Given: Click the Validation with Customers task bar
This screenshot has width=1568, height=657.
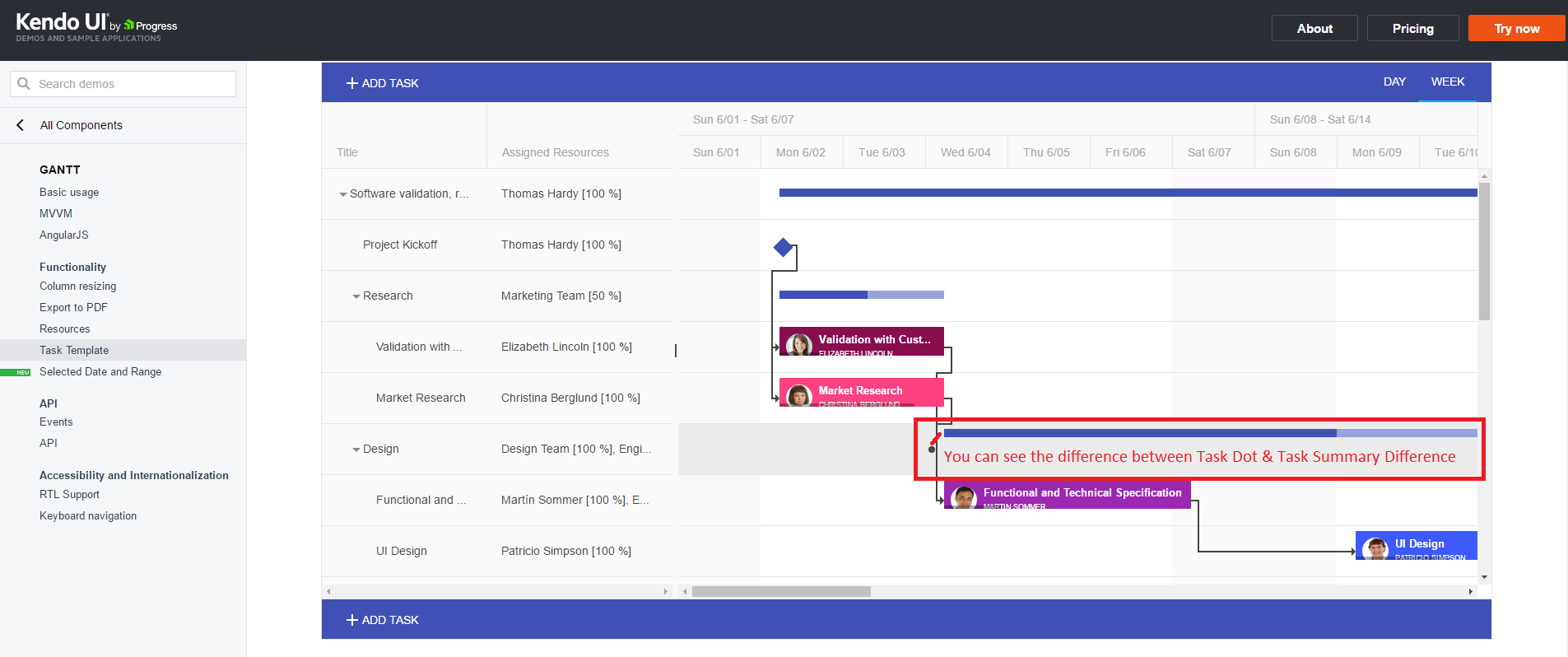Looking at the screenshot, I should click(862, 341).
